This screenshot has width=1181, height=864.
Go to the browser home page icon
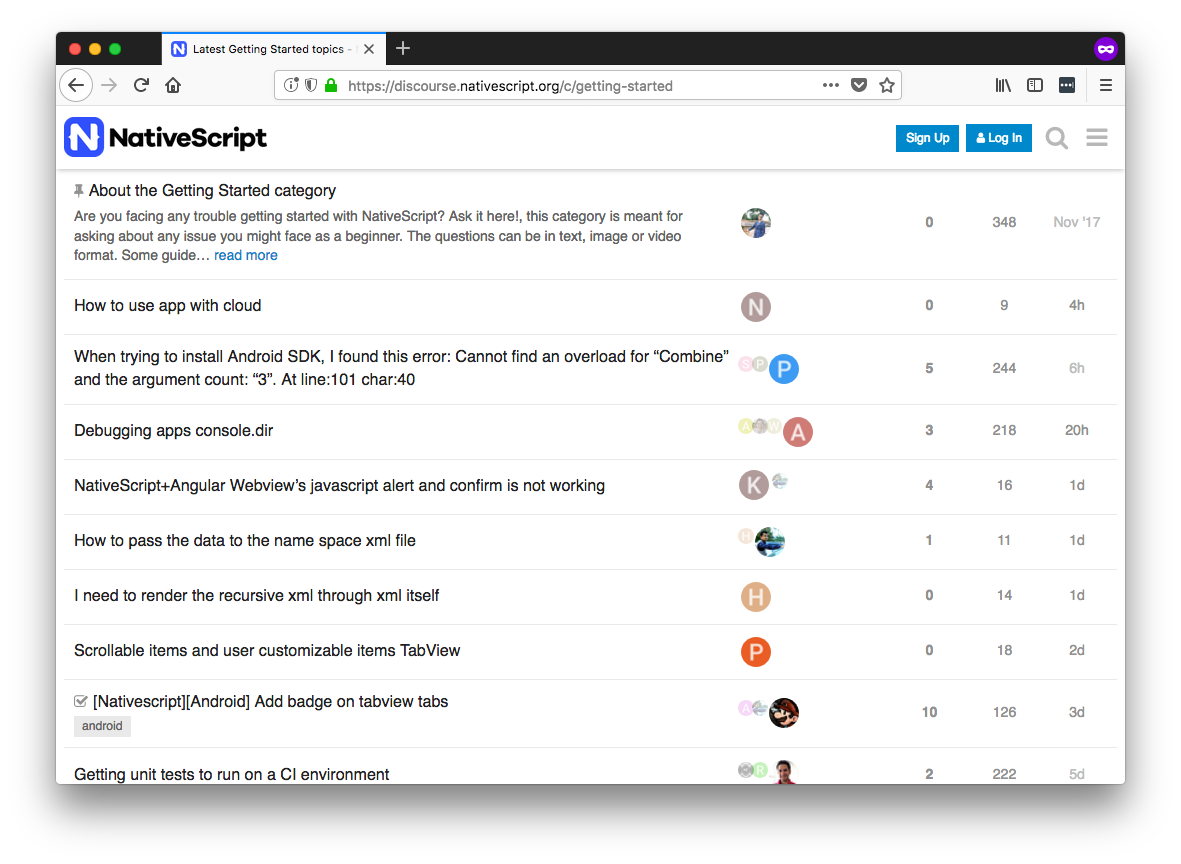click(173, 85)
